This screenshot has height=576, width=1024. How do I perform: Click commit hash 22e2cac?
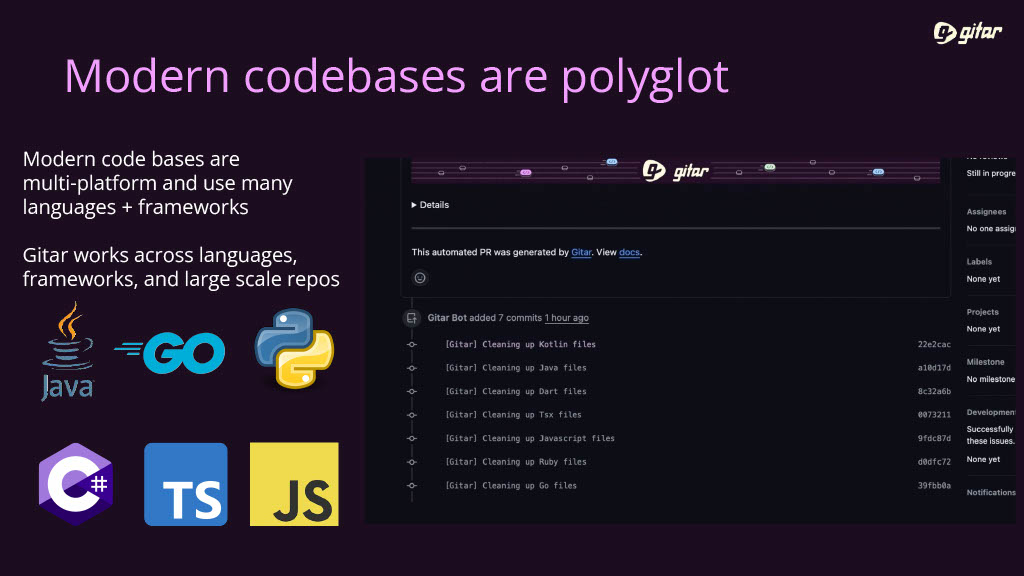coord(934,344)
